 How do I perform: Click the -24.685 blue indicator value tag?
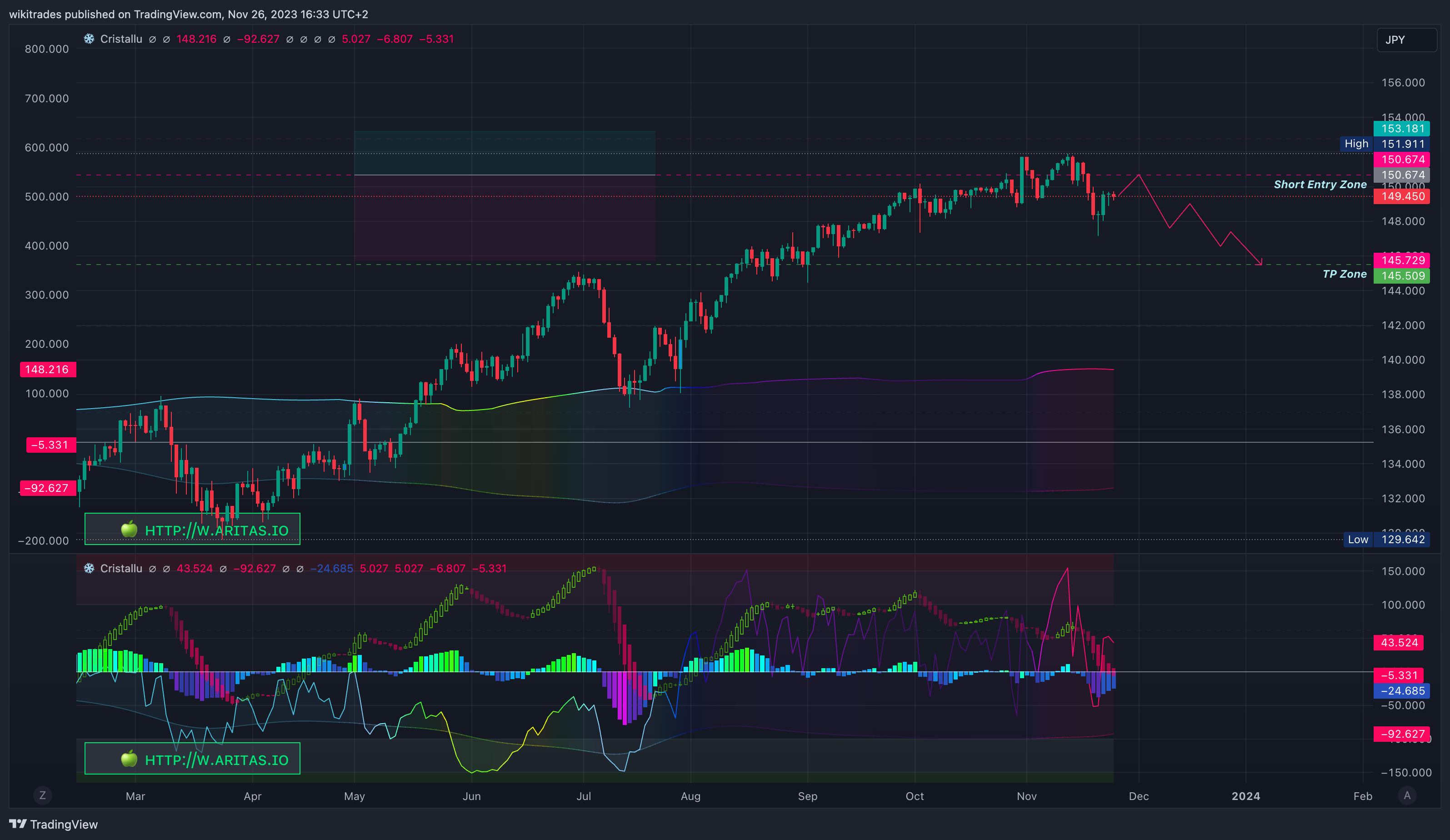tap(1402, 691)
